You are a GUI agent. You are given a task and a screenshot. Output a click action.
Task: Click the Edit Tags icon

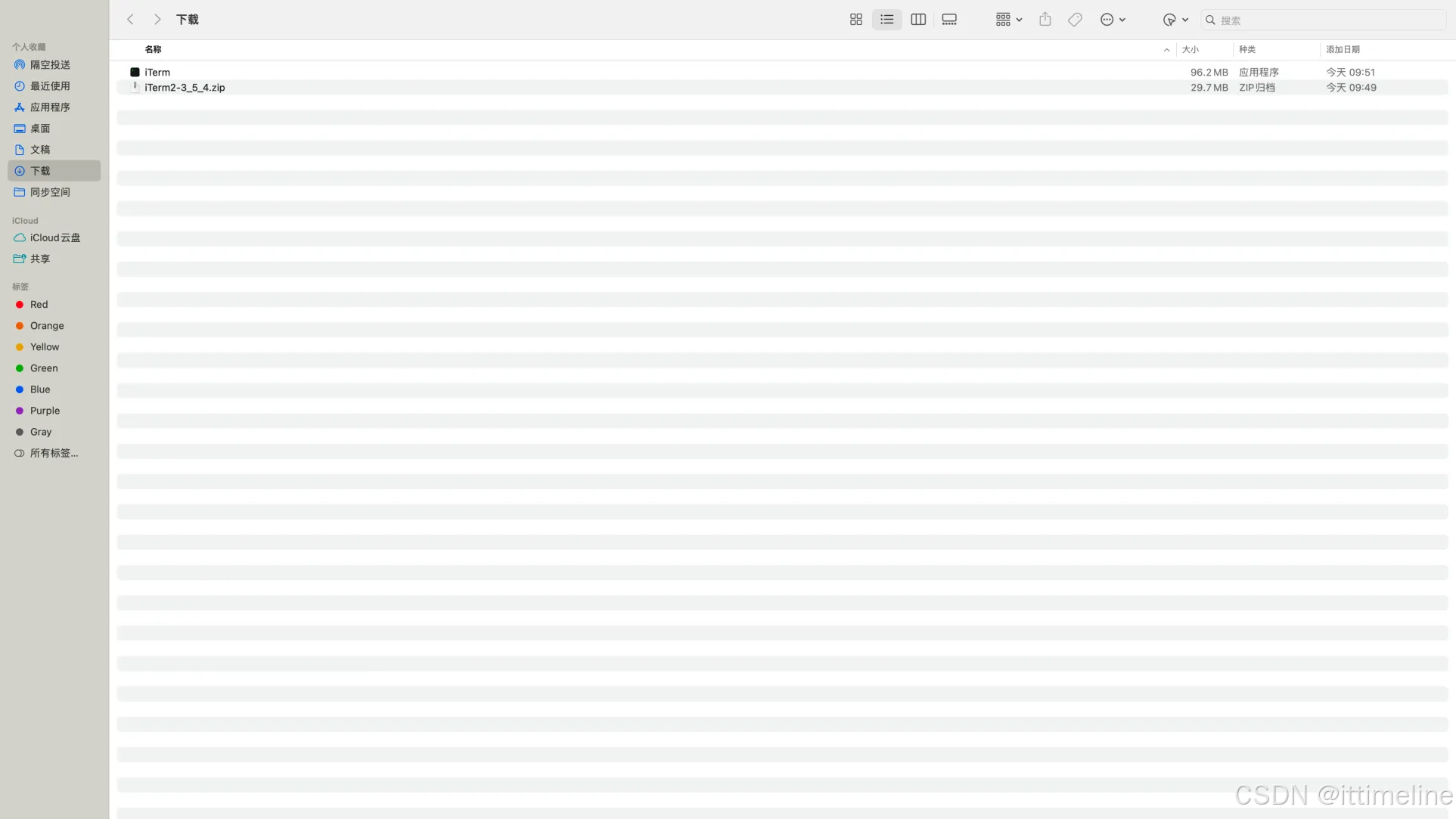pyautogui.click(x=1074, y=20)
